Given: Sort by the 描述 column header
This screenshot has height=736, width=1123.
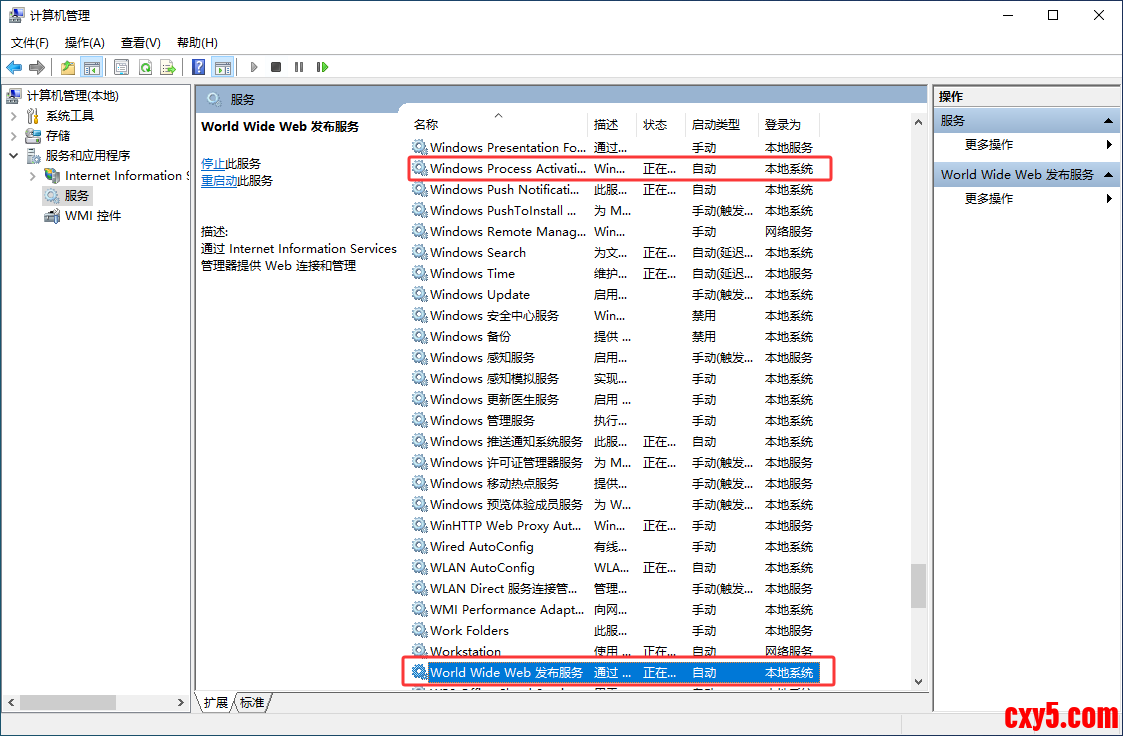Looking at the screenshot, I should pos(612,125).
